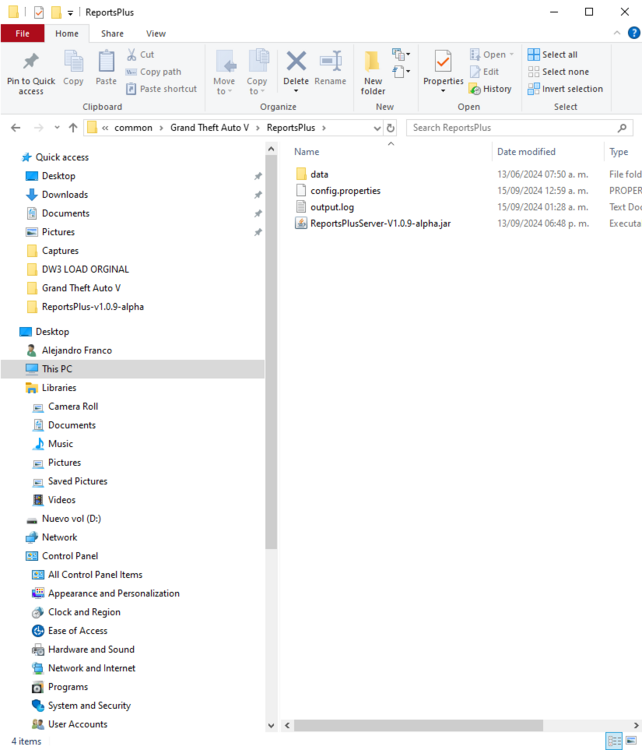The width and height of the screenshot is (642, 750).
Task: Click the navigation pane vertical scrollbar
Action: click(x=271, y=352)
